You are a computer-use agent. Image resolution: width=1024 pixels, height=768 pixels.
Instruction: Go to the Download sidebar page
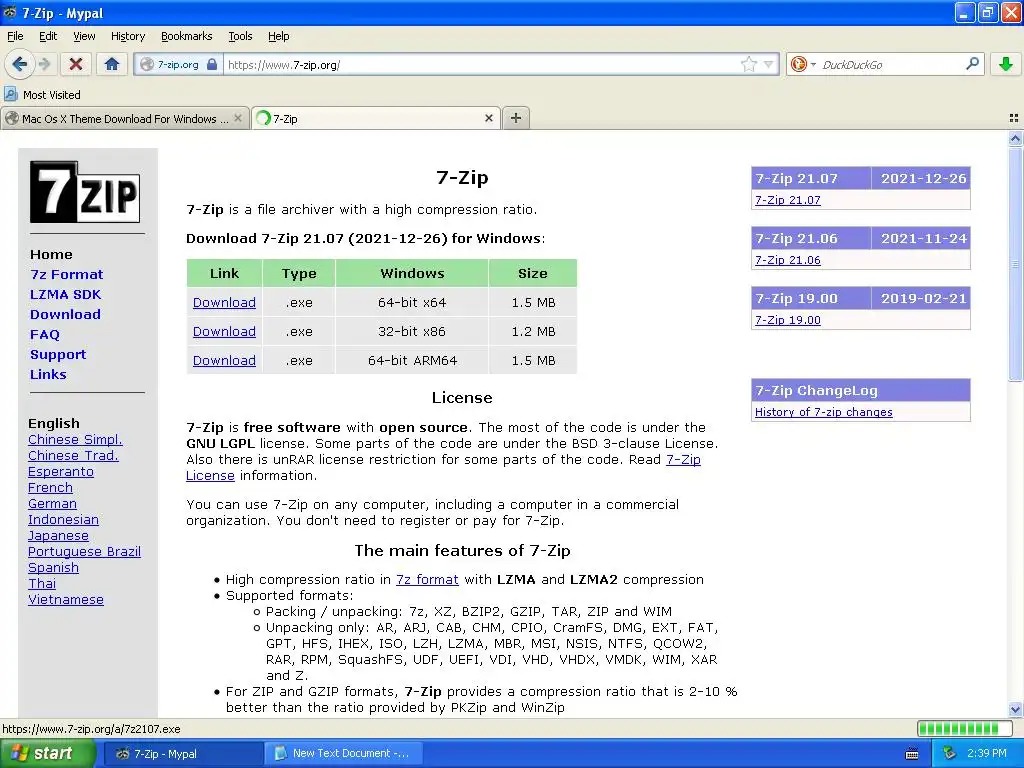tap(65, 314)
